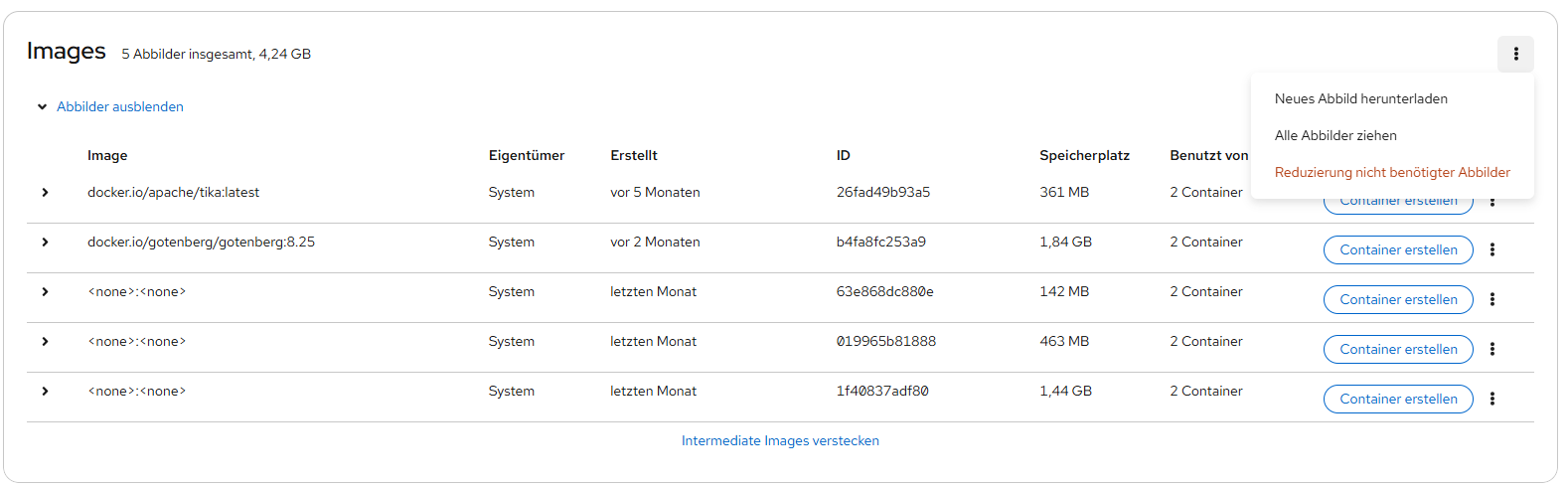Image resolution: width=1568 pixels, height=489 pixels.
Task: Select 'Reduzierung nicht benötigter Abbilder' option
Action: (x=1391, y=172)
